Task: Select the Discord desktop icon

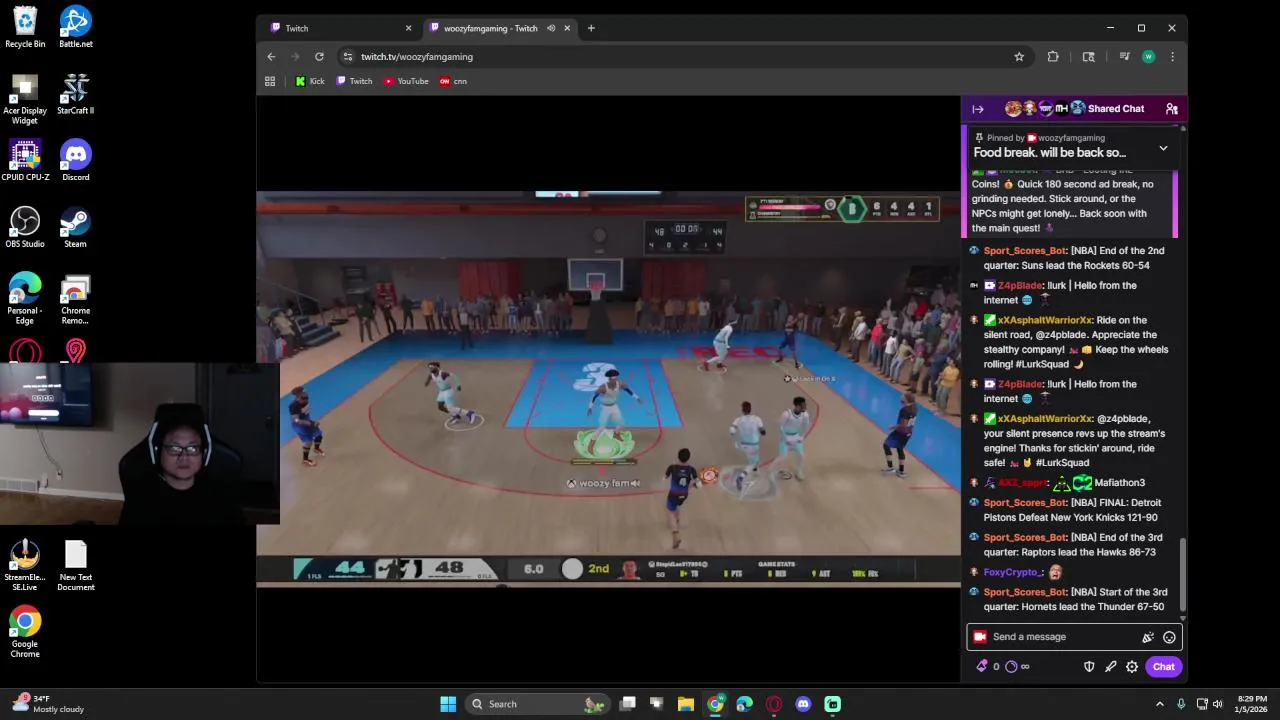Action: tap(76, 160)
